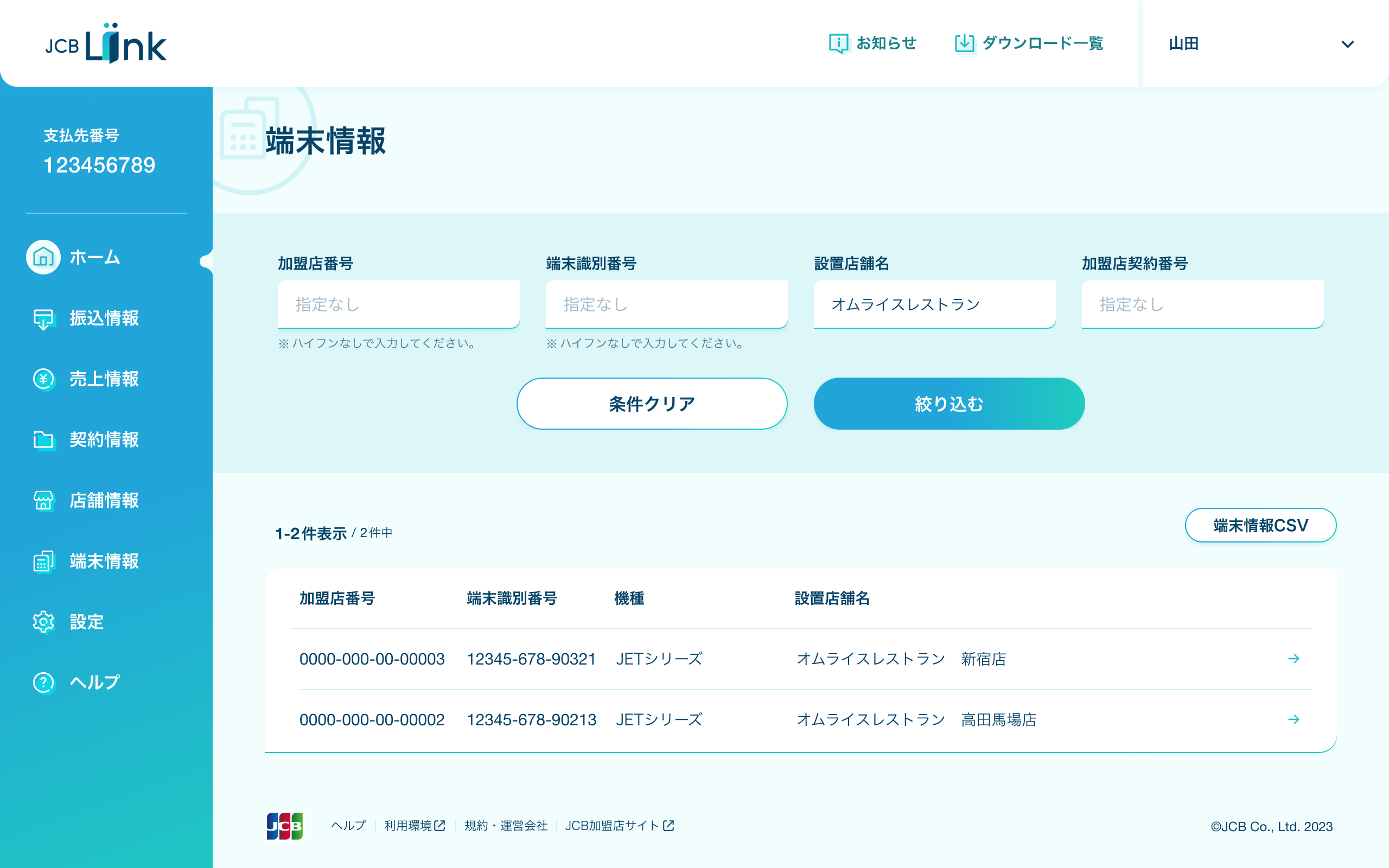This screenshot has height=868, width=1389.
Task: Click the 店舗情報 shop icon
Action: coord(43,501)
